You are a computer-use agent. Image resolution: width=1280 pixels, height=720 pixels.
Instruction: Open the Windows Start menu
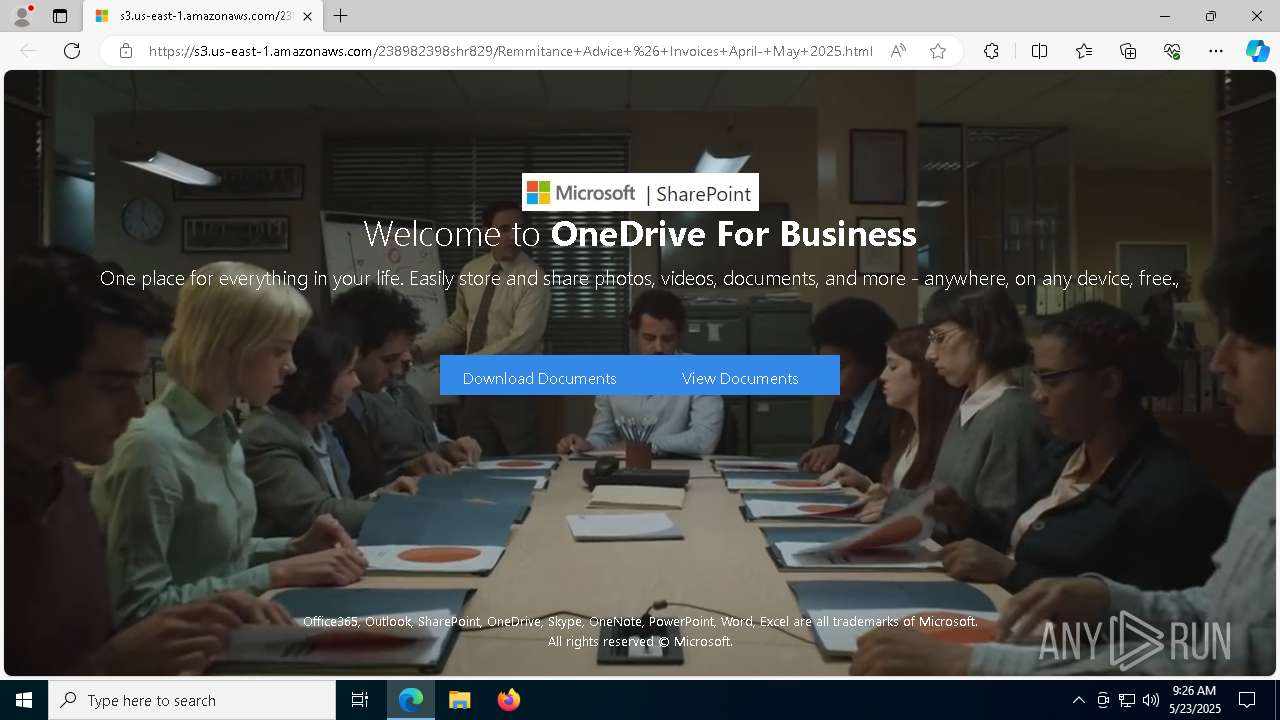point(24,700)
